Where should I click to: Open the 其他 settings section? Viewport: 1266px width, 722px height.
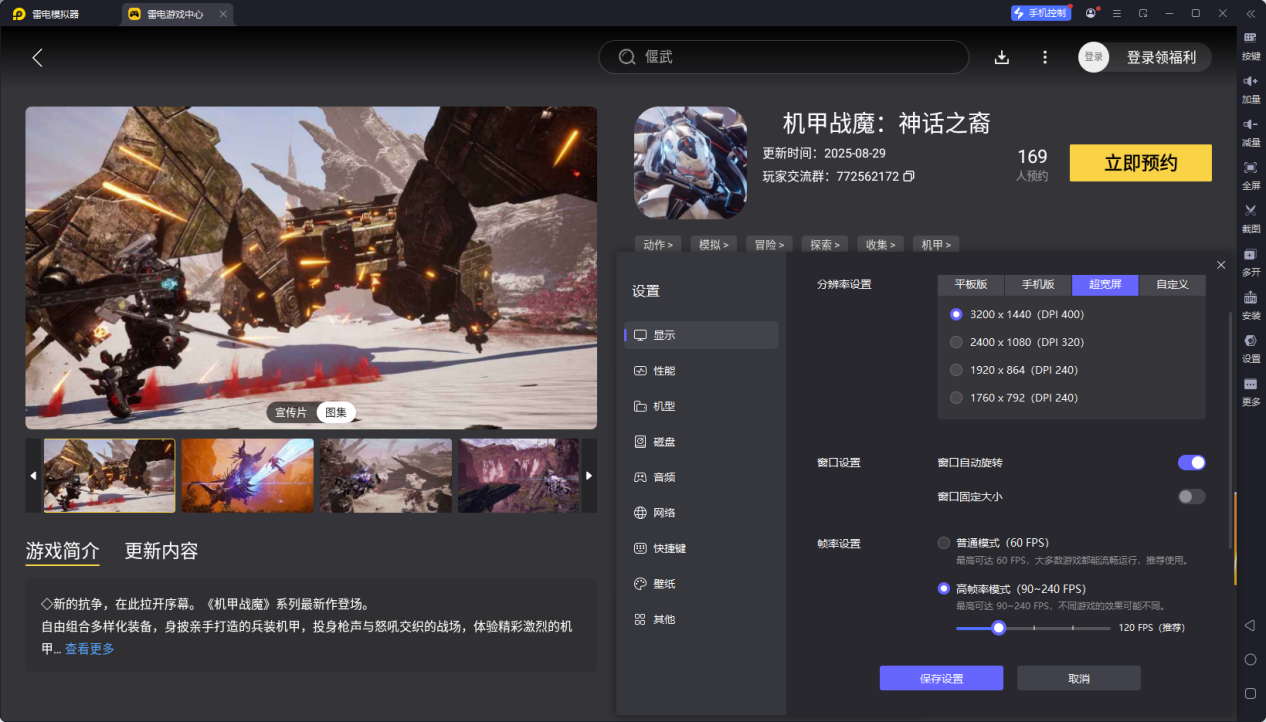[701, 620]
